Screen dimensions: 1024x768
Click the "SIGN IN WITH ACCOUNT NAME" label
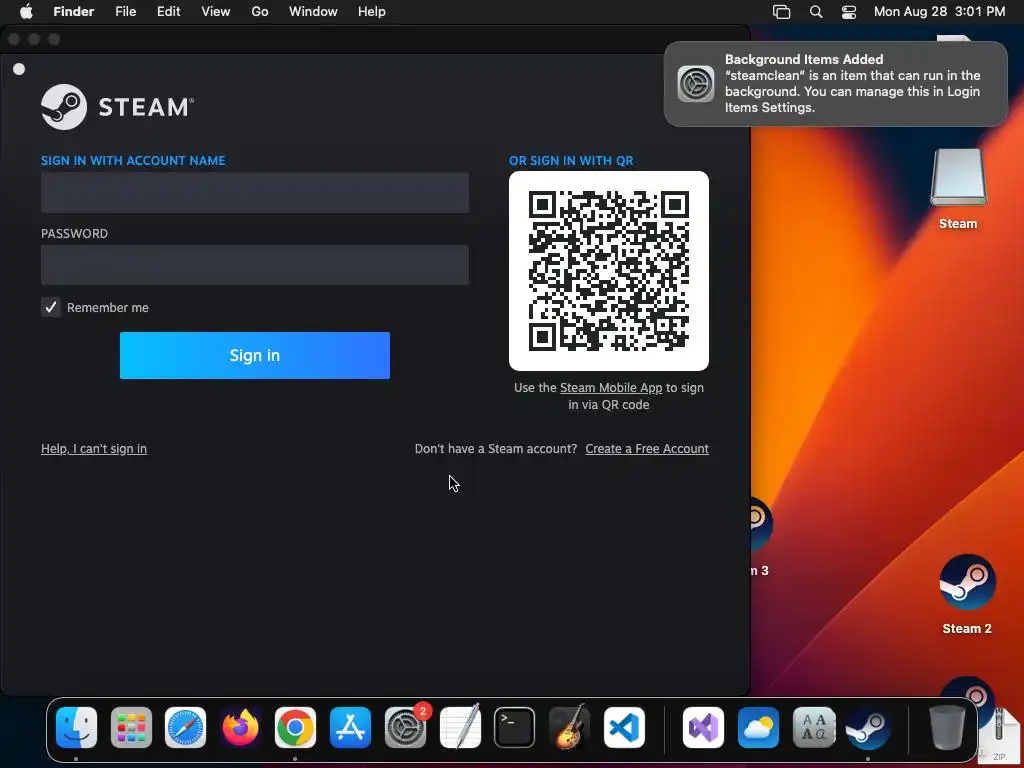133,161
